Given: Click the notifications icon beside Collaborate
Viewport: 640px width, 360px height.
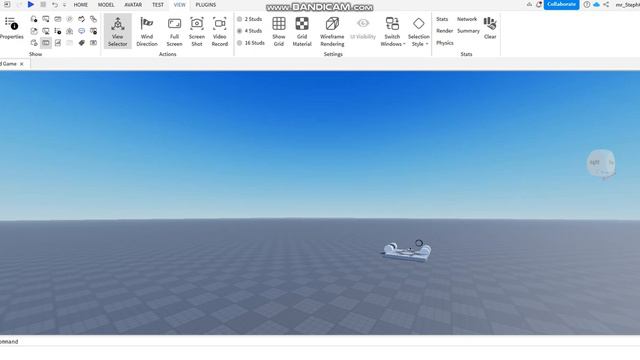Looking at the screenshot, I should click(x=539, y=4).
